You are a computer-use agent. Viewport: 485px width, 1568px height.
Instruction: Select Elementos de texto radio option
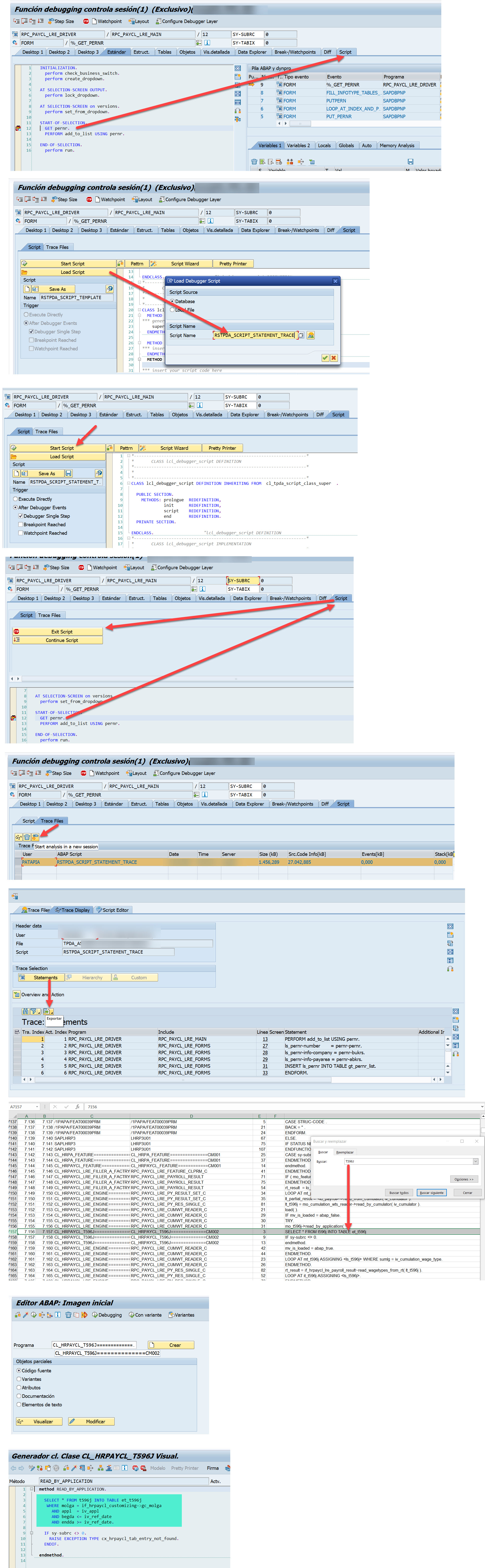[19, 1404]
